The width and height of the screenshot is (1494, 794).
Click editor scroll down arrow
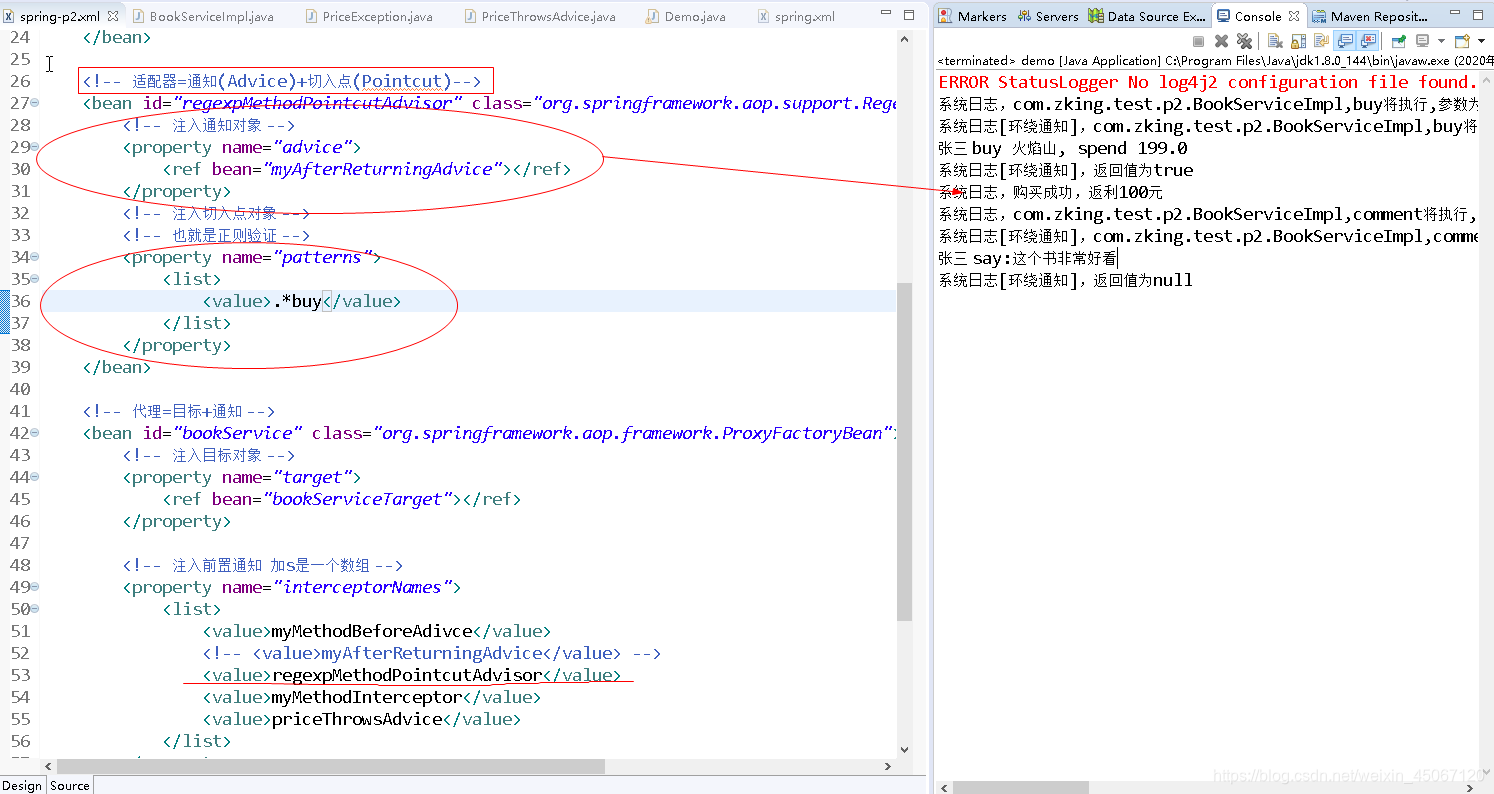(x=905, y=750)
